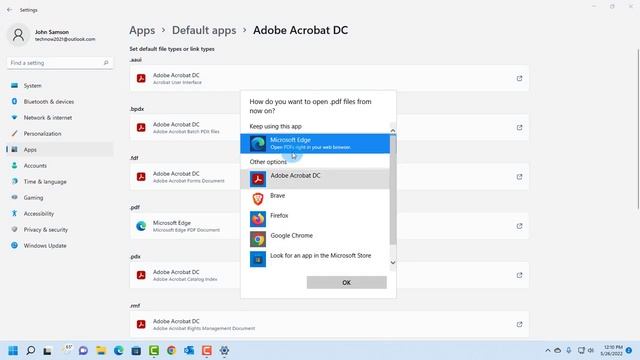Open external link icon for .rmf row
The height and width of the screenshot is (360, 640).
[x=519, y=324]
